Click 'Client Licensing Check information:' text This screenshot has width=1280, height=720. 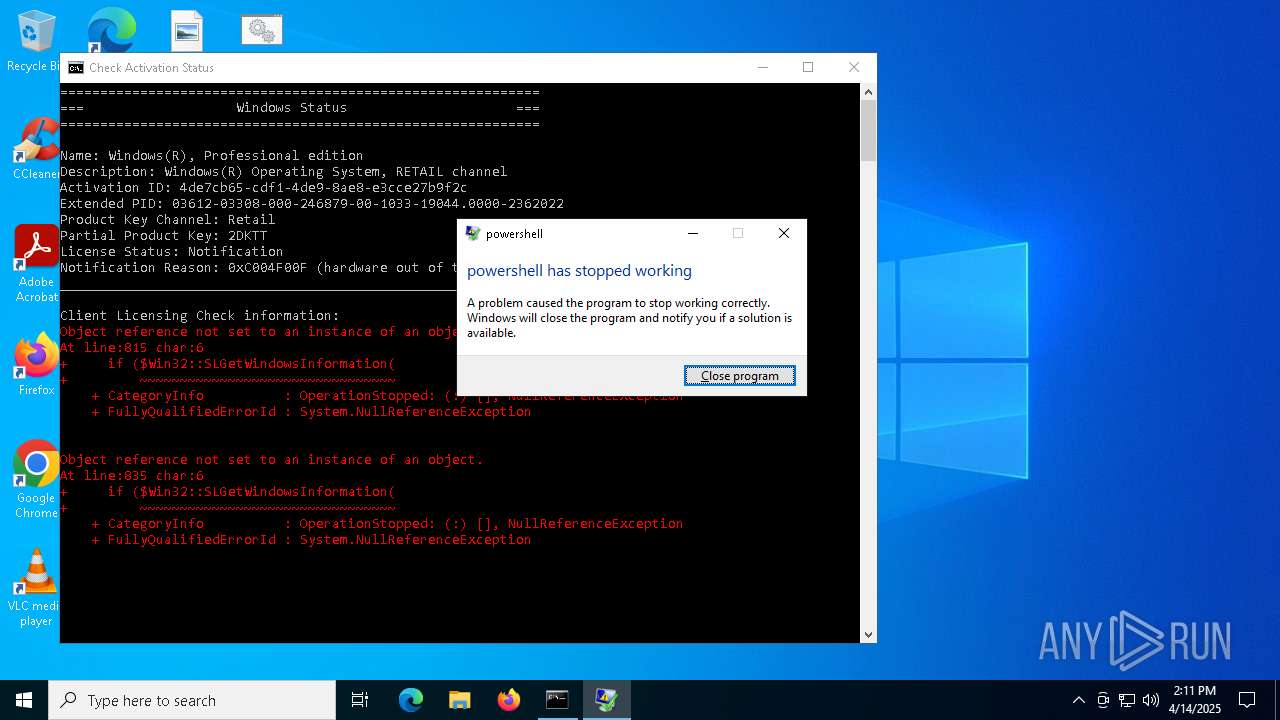click(200, 316)
